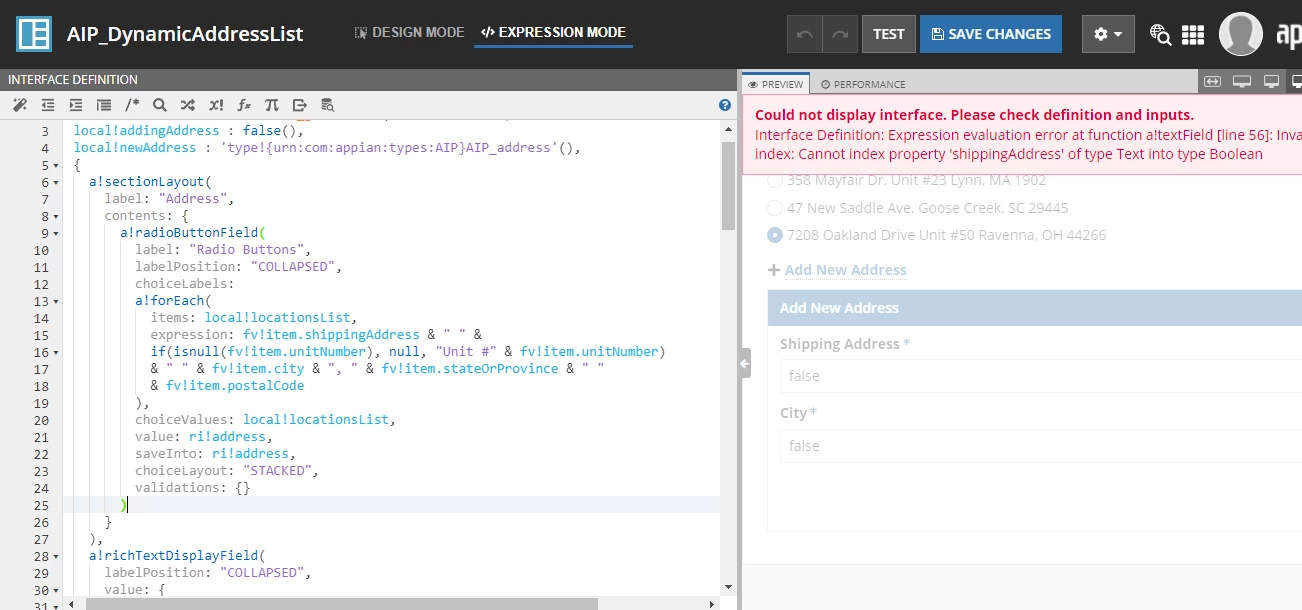Switch to Design Mode

(410, 33)
